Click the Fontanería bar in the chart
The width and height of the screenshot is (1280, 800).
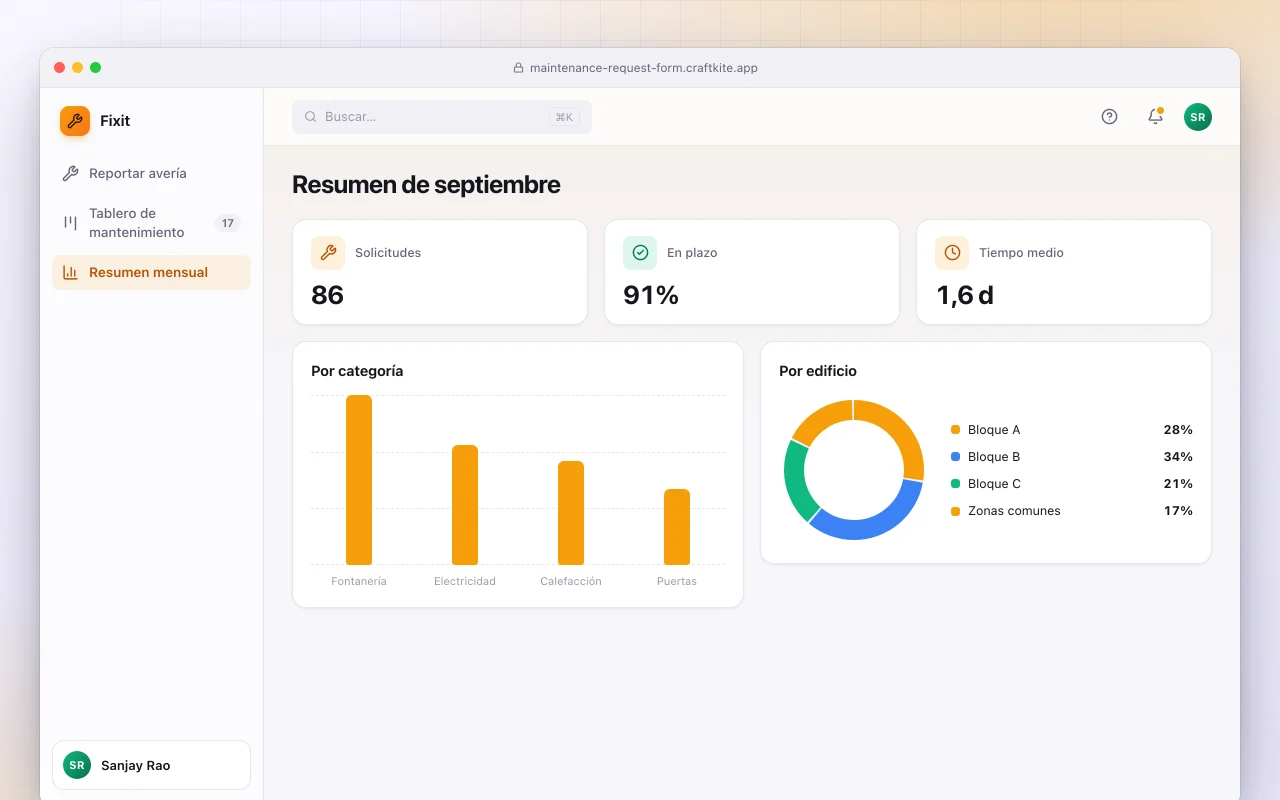pos(359,480)
